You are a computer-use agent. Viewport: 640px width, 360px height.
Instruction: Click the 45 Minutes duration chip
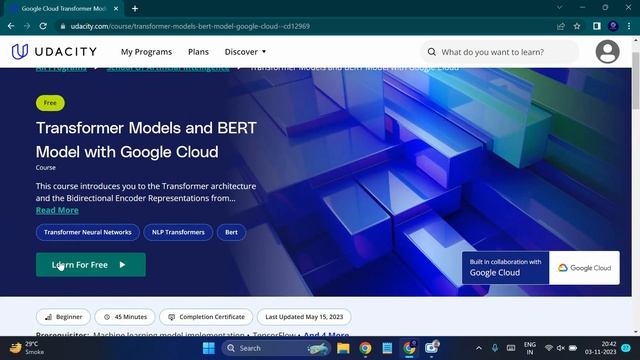(125, 317)
